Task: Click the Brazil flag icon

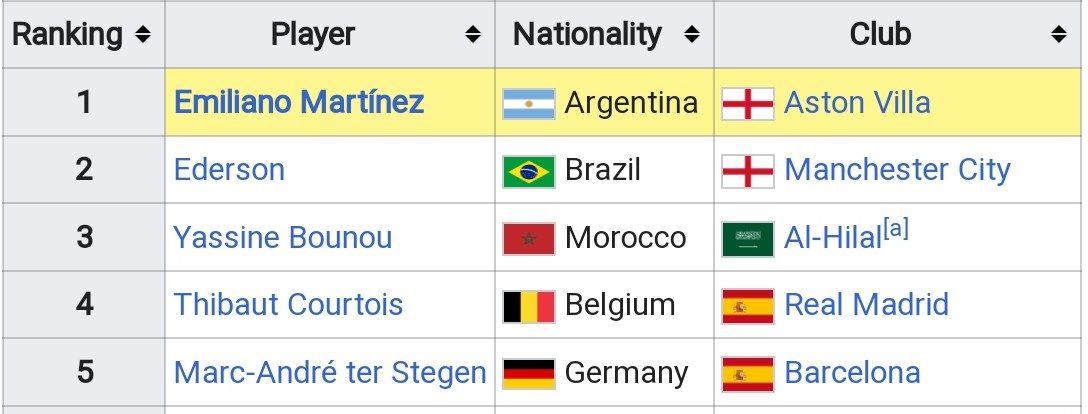Action: (x=529, y=171)
